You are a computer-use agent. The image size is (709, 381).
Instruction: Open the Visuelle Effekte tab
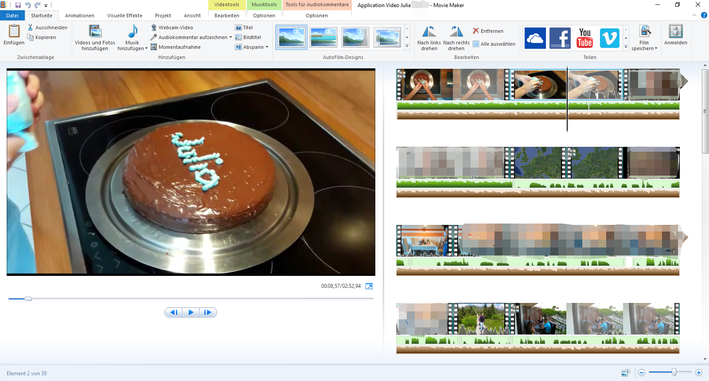[x=124, y=15]
